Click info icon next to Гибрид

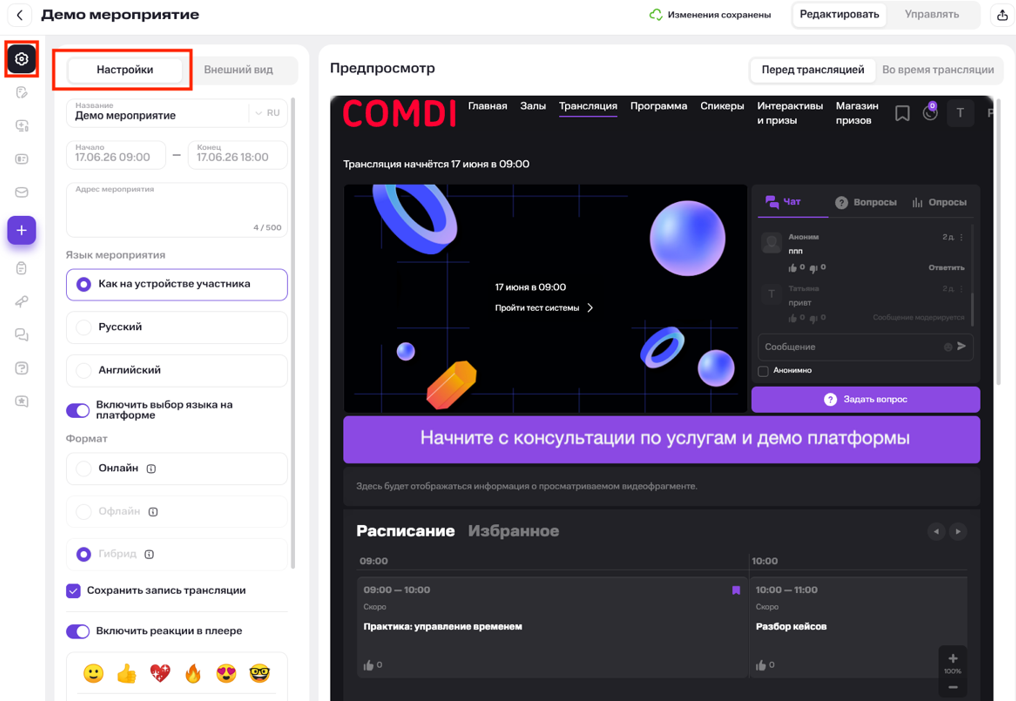[x=149, y=554]
